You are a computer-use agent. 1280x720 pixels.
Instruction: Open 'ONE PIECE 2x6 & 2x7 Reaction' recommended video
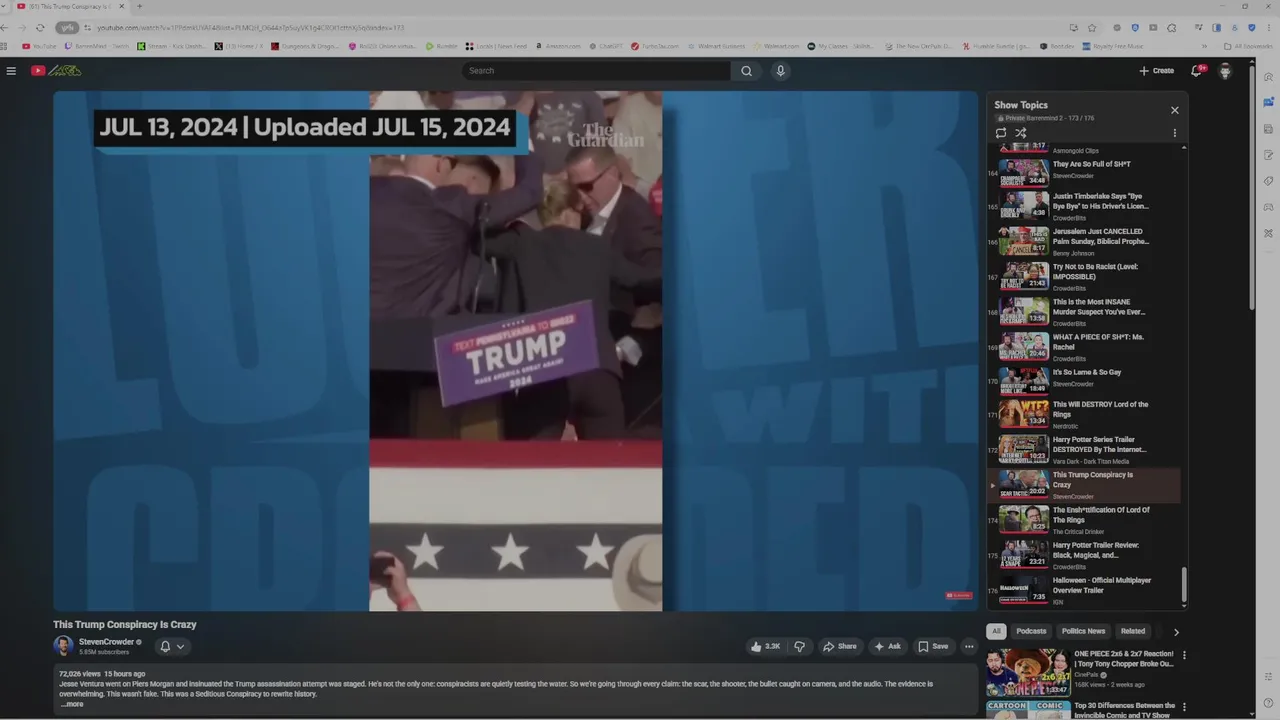pos(1082,672)
